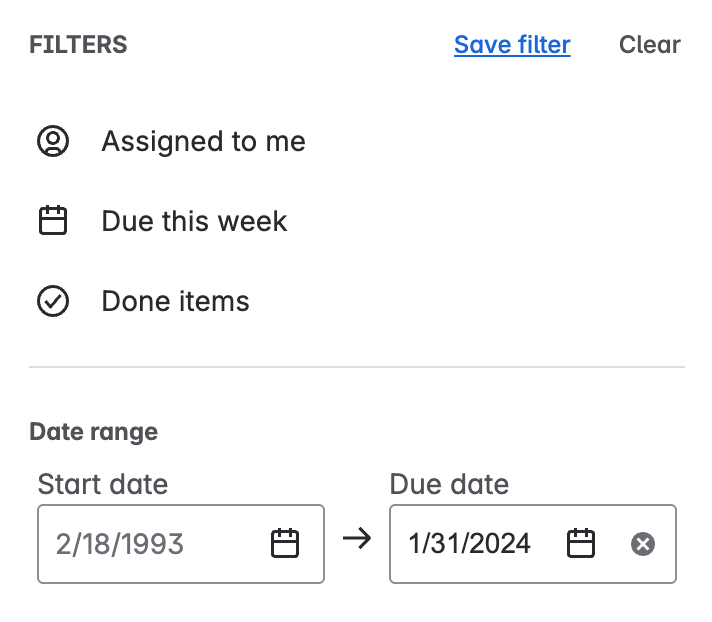Click the Start date field label
712x622 pixels.
pos(103,484)
